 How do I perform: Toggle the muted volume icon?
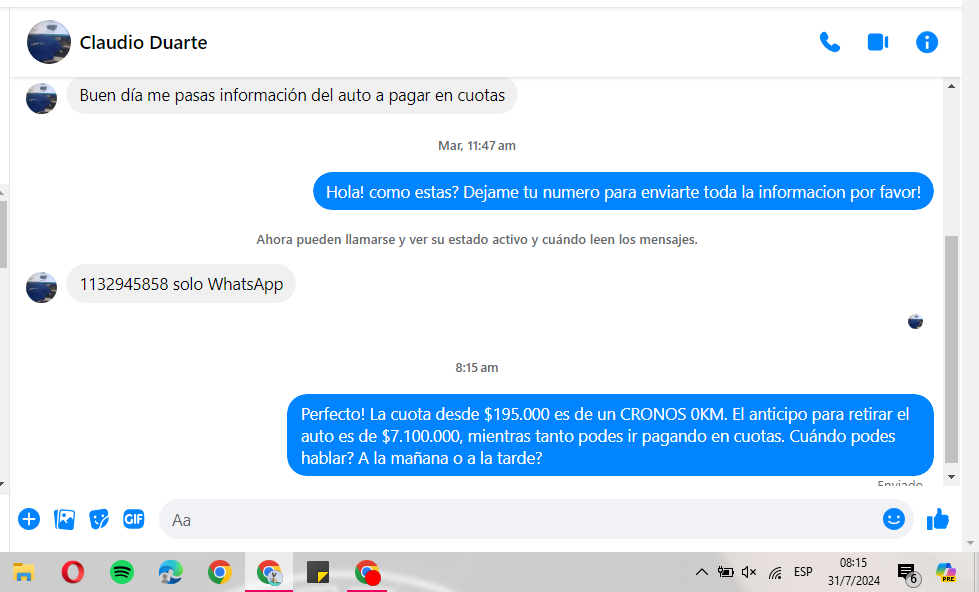tap(749, 573)
